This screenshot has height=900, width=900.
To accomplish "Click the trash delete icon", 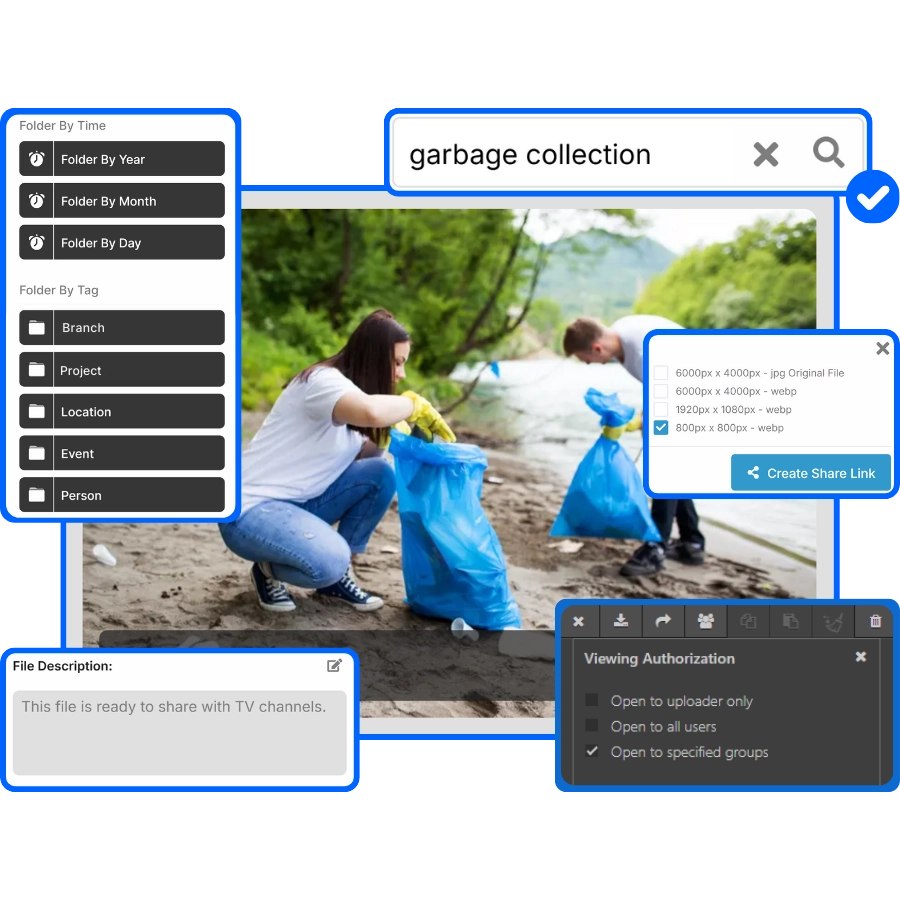I will [876, 621].
